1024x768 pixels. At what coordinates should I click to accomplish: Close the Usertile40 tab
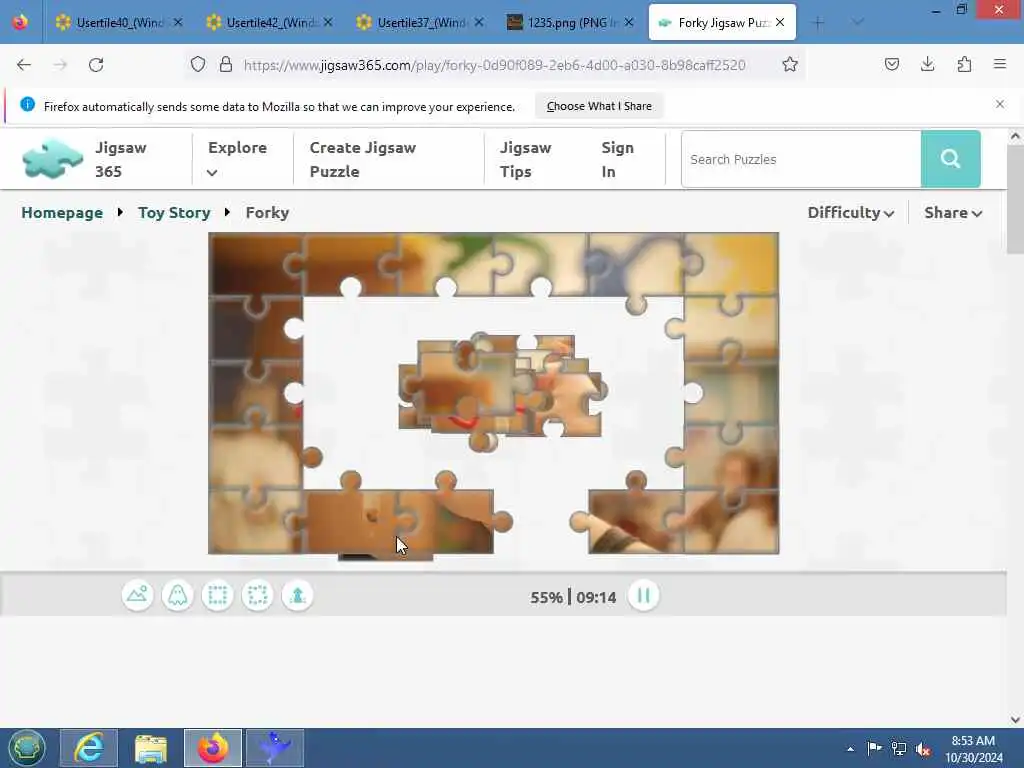tap(178, 22)
